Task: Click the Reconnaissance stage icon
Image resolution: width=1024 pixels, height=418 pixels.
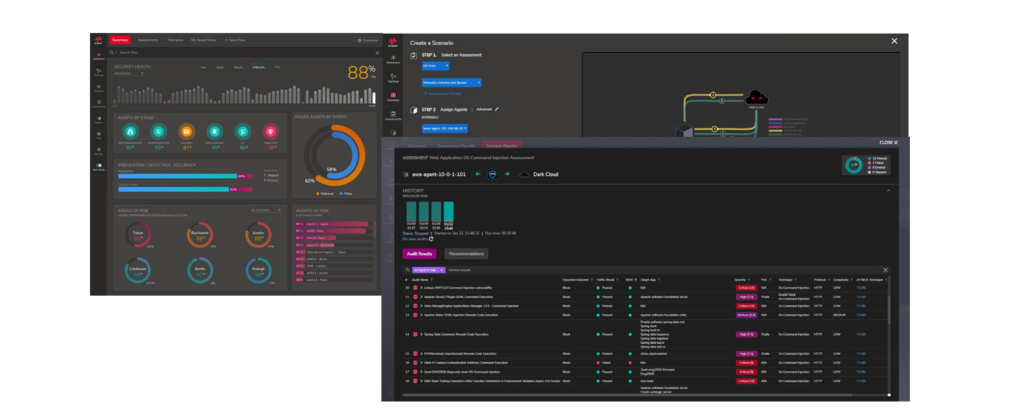Action: pyautogui.click(x=130, y=131)
